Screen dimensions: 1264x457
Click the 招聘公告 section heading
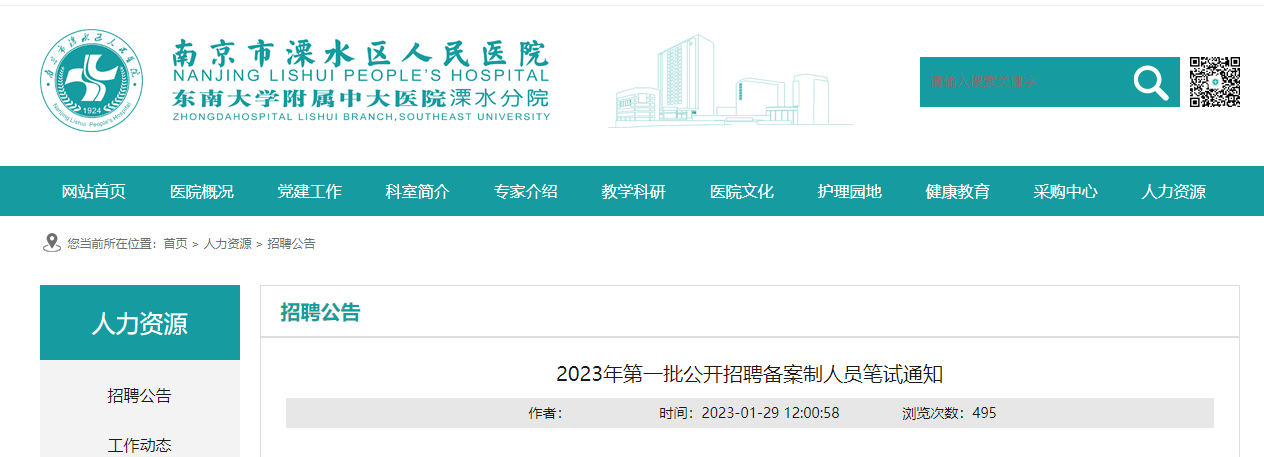(x=320, y=312)
